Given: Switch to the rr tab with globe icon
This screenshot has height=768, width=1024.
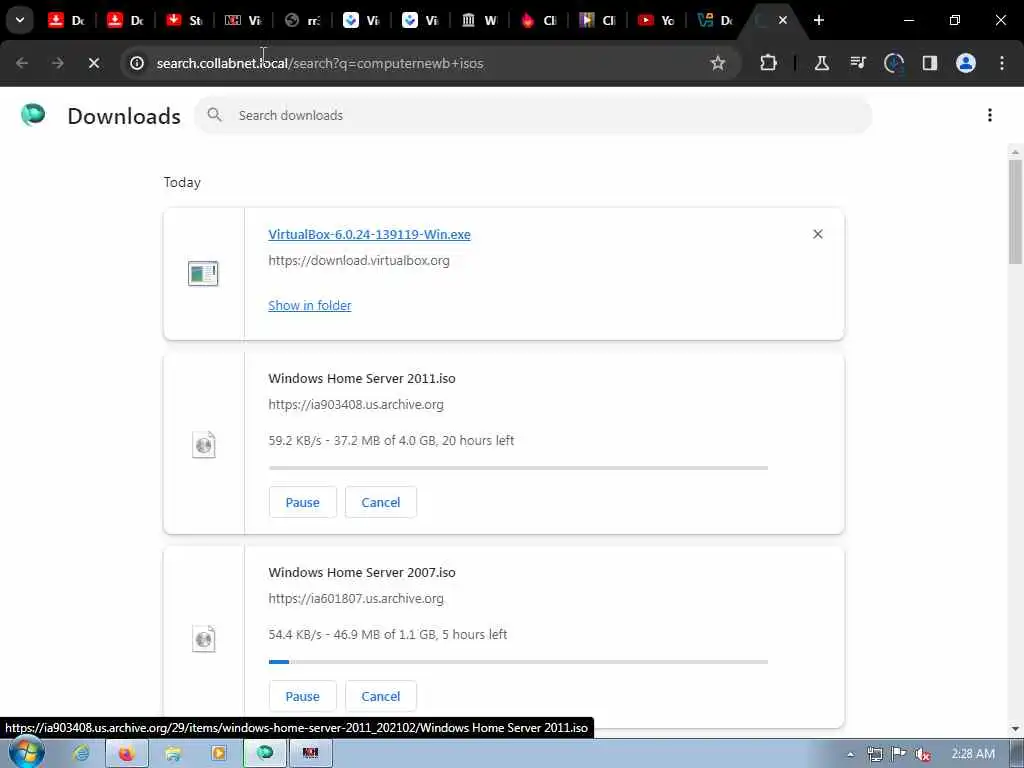Looking at the screenshot, I should [303, 20].
